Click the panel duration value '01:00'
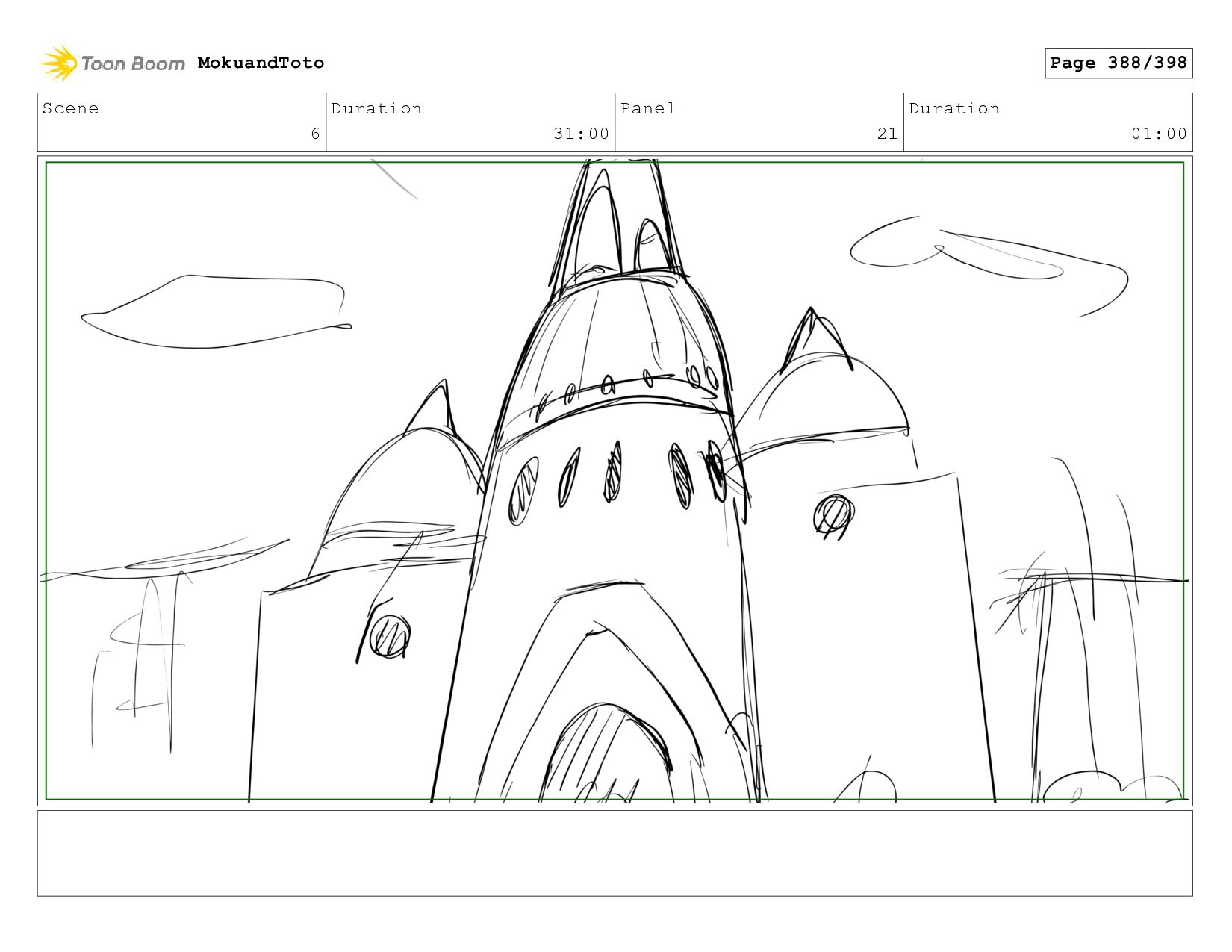The height and width of the screenshot is (952, 1232). (1159, 134)
